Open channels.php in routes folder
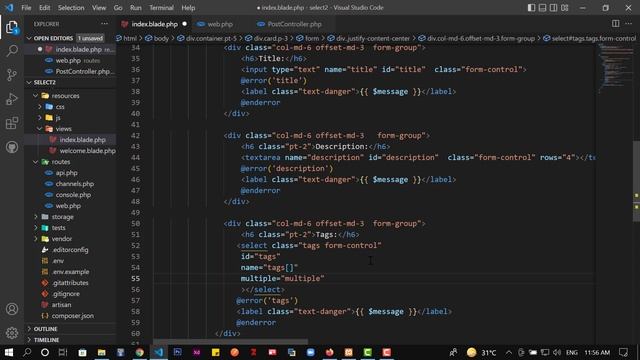This screenshot has height=360, width=640. 75,184
